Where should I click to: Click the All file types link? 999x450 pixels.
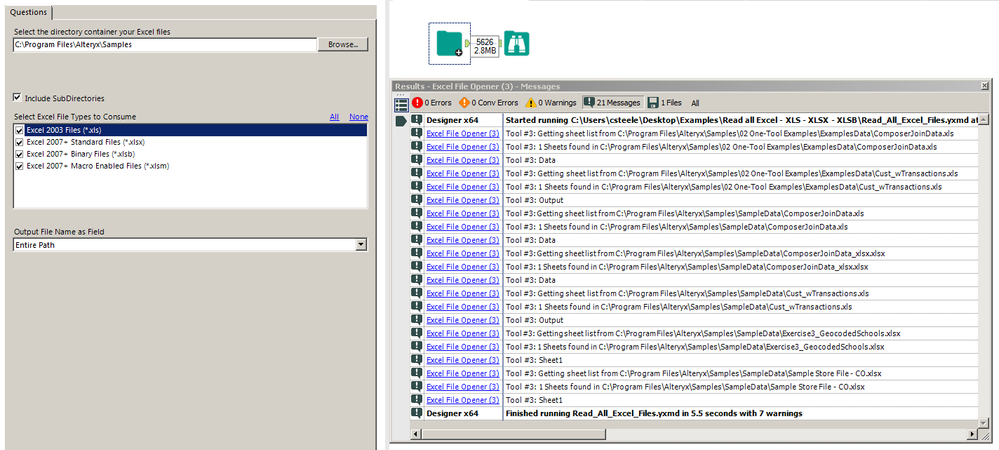(x=334, y=117)
